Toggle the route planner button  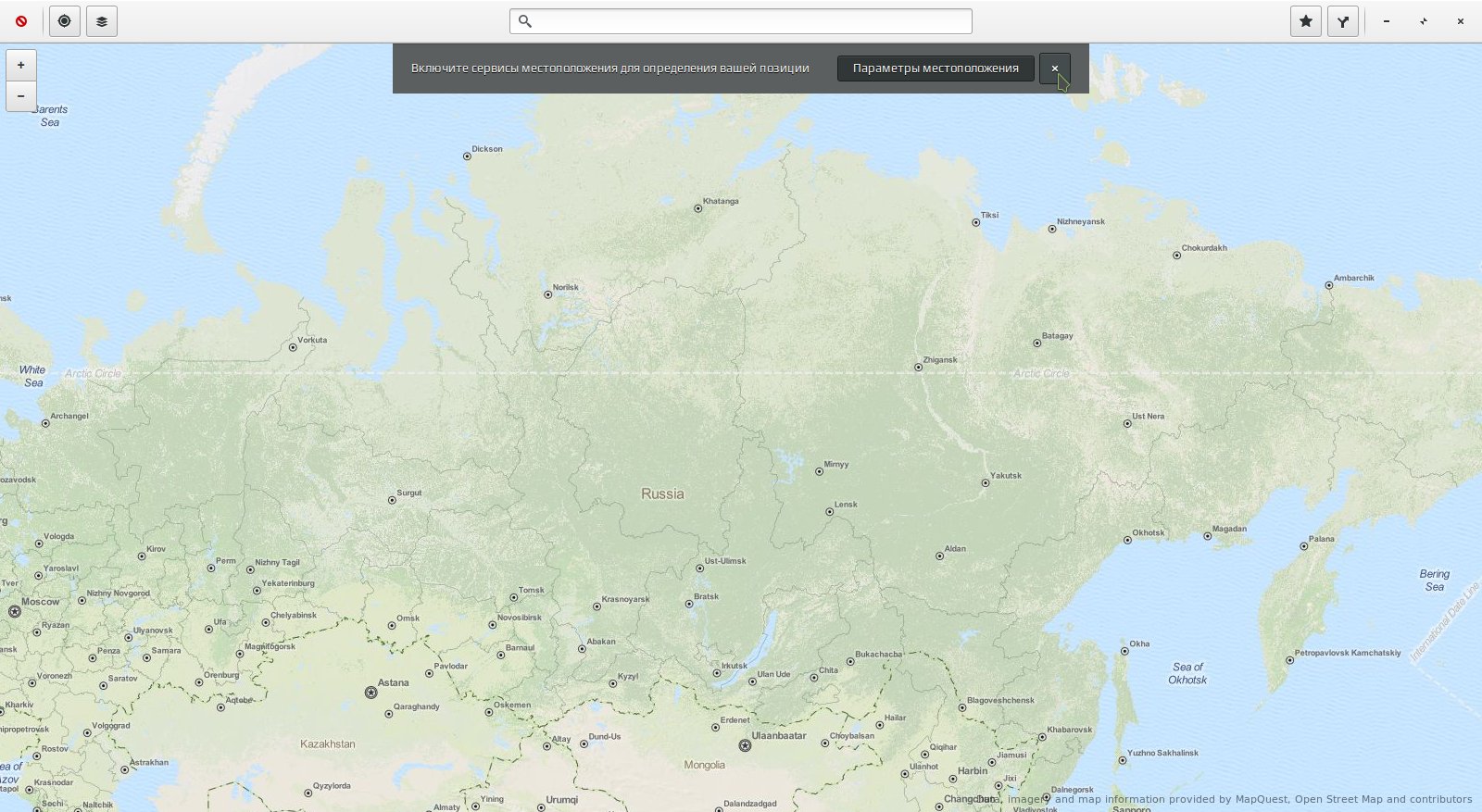tap(1343, 21)
